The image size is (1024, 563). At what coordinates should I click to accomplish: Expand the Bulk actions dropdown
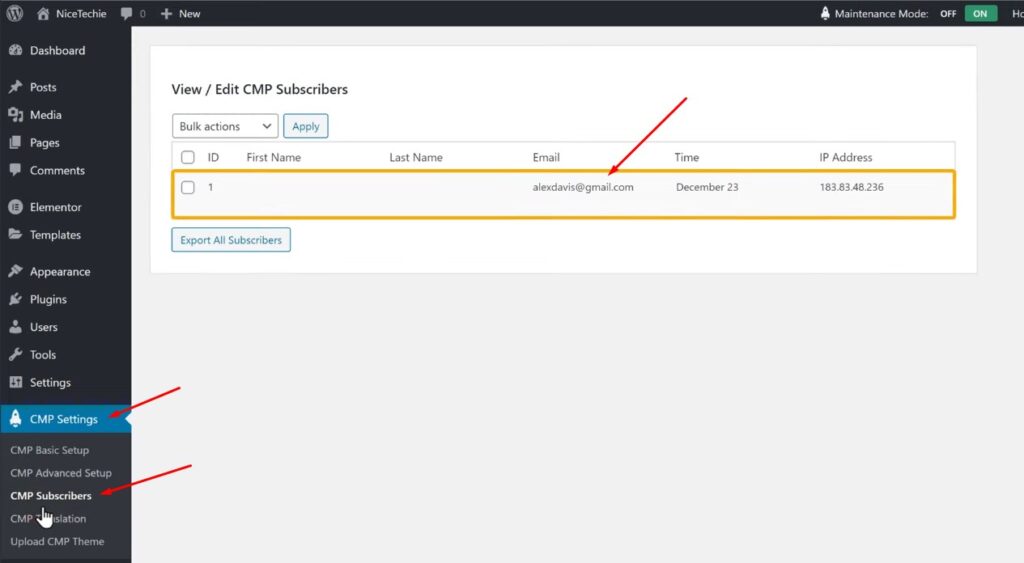pyautogui.click(x=225, y=126)
